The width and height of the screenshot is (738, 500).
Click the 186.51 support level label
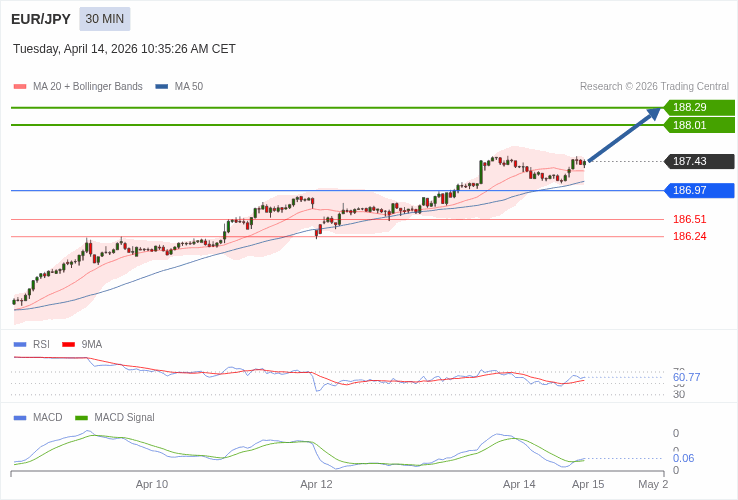[689, 219]
